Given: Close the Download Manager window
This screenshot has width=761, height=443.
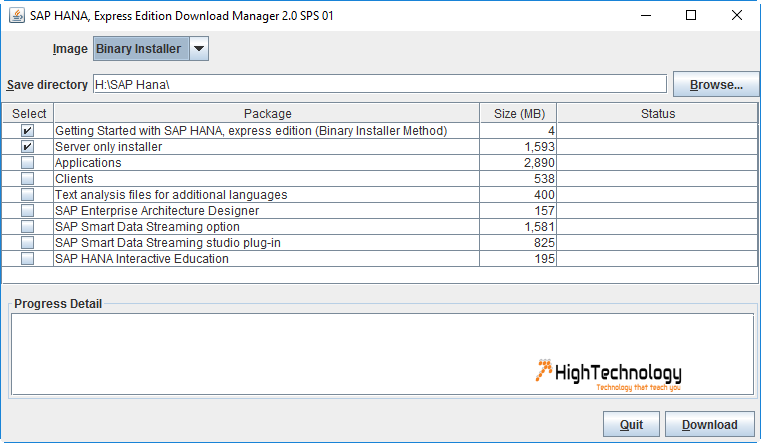Looking at the screenshot, I should tap(736, 16).
